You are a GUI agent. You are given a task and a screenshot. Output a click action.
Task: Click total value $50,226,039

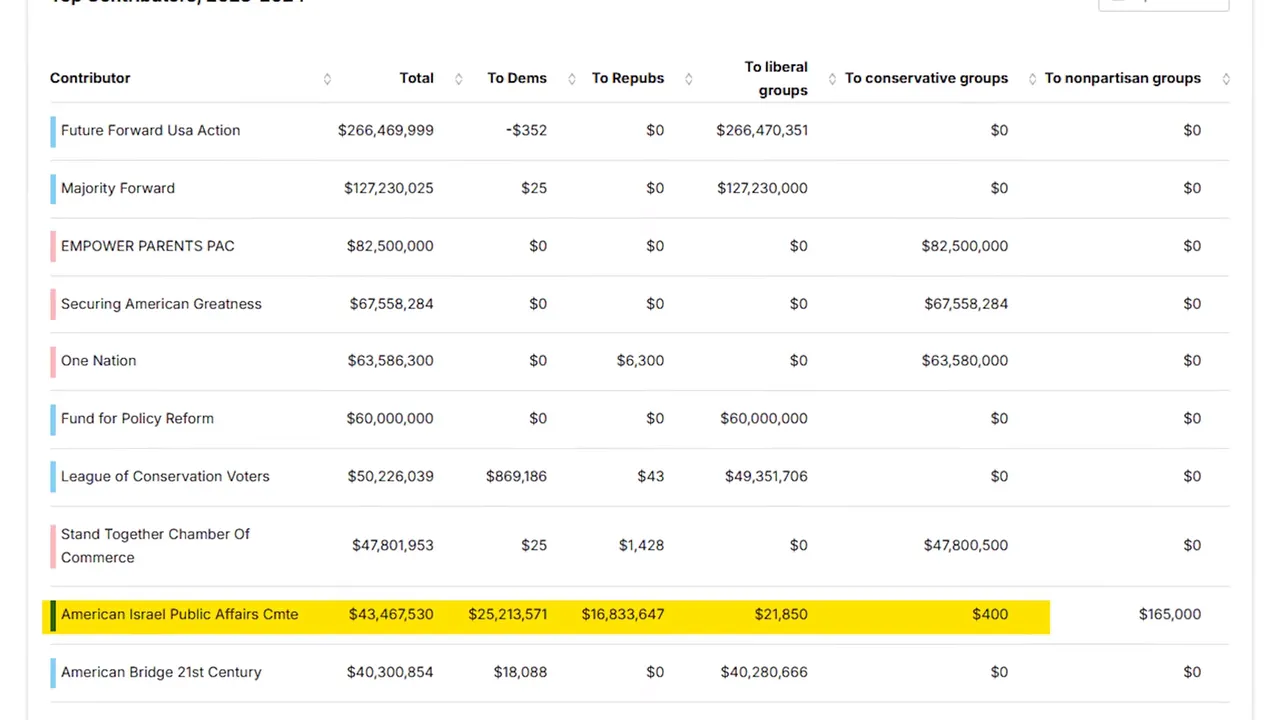pos(390,476)
